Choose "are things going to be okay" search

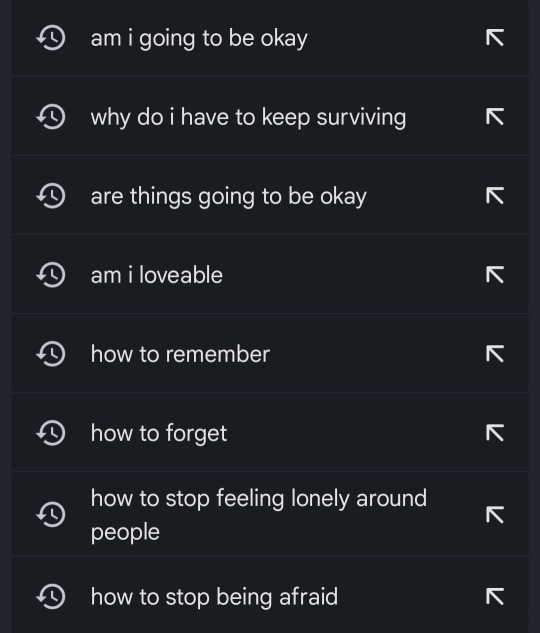270,196
